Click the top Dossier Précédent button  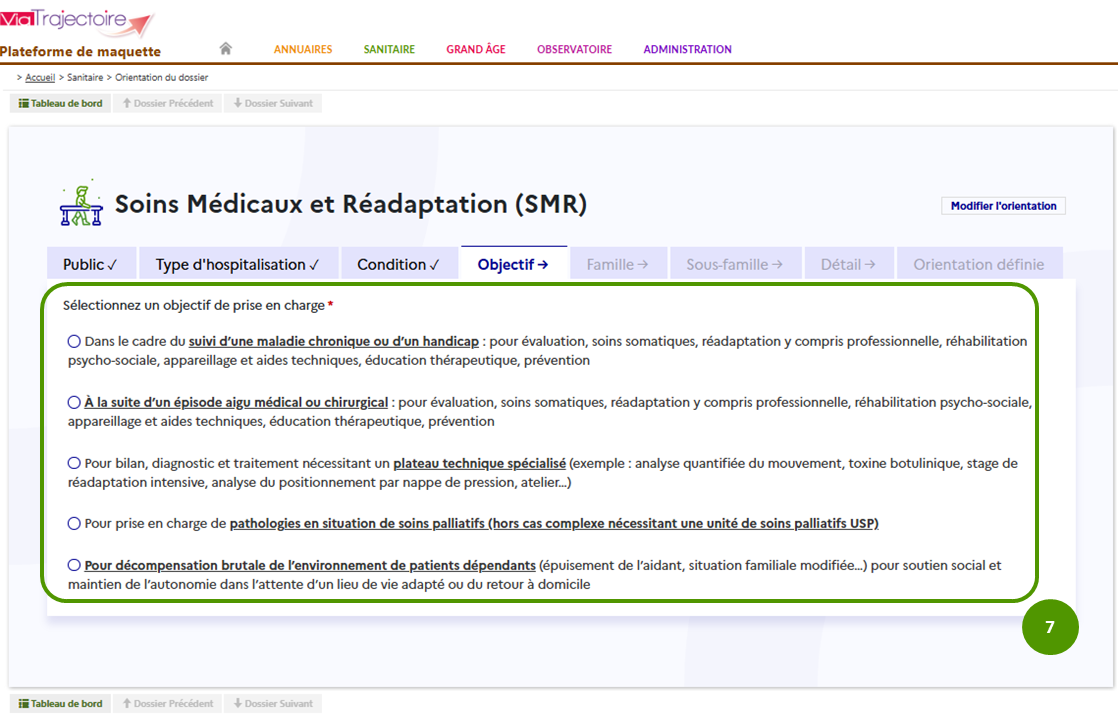168,103
